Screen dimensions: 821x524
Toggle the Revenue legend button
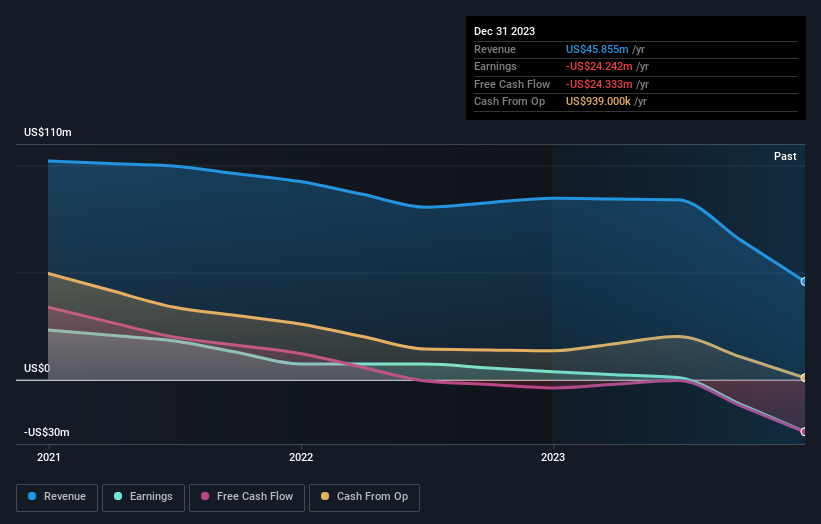[57, 497]
